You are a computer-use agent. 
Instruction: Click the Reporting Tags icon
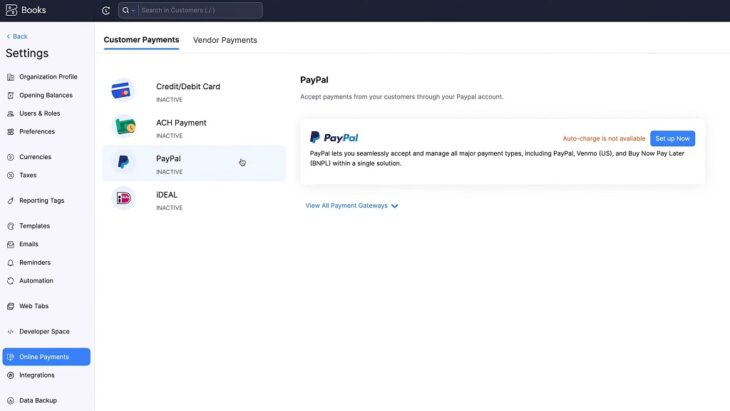[10, 201]
